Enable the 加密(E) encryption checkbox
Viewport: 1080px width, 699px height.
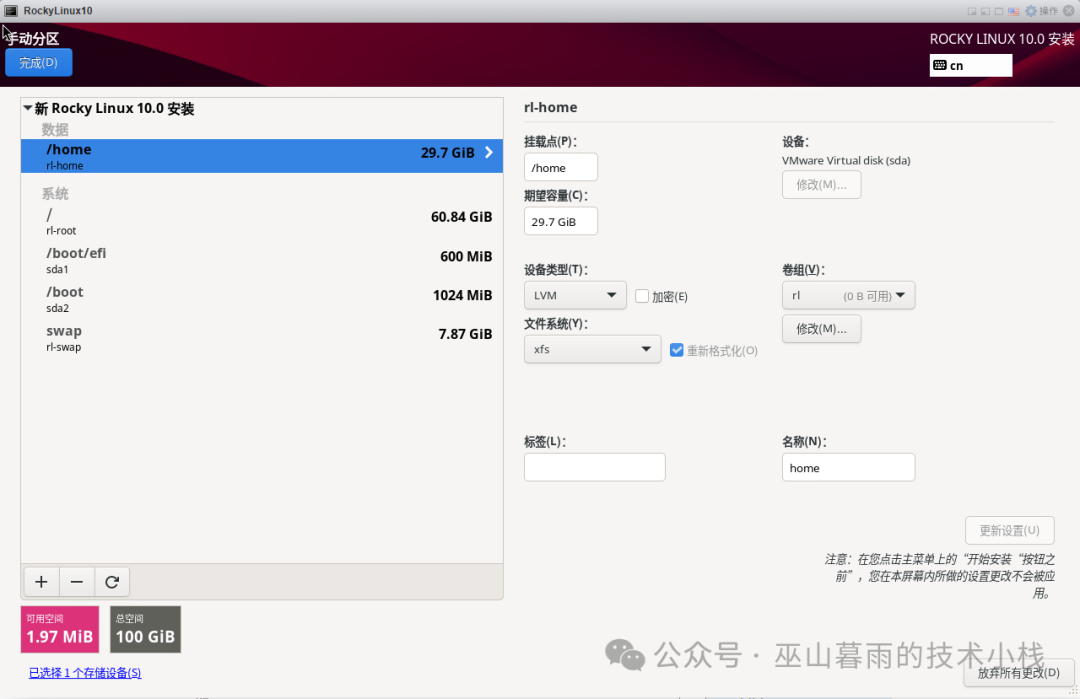pos(641,295)
